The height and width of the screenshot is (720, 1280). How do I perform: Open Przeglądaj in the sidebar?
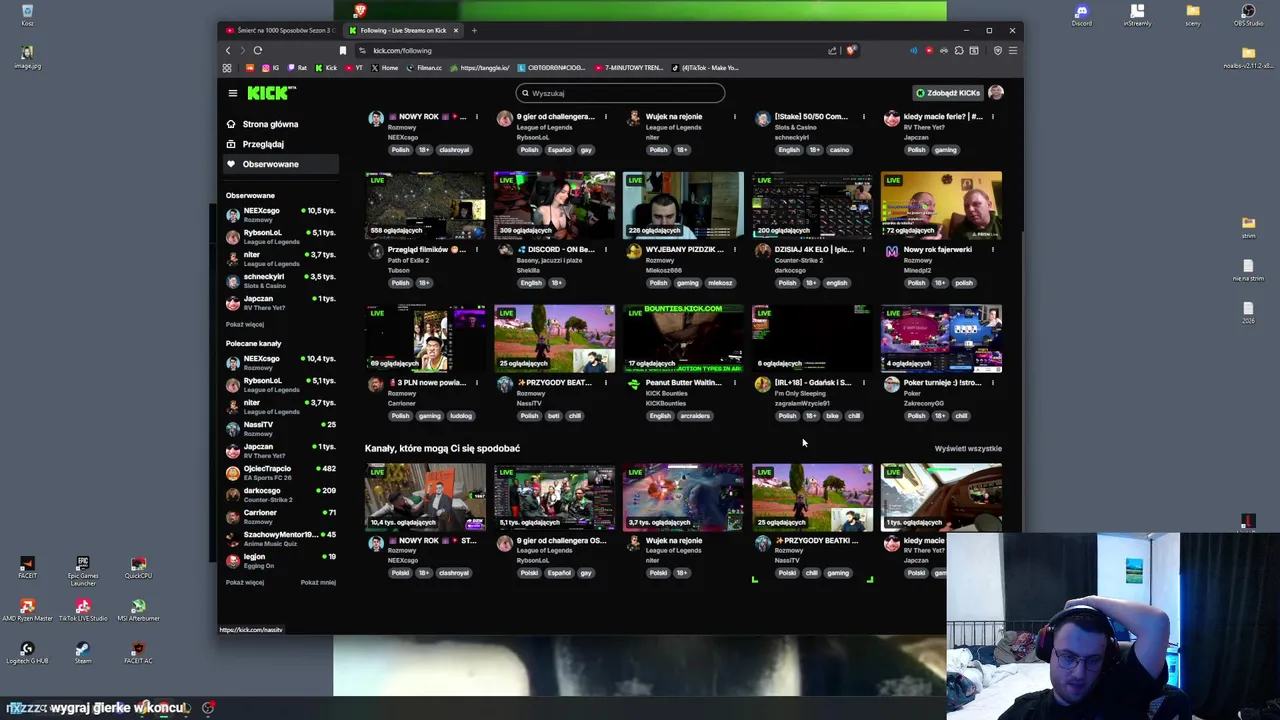point(282,144)
